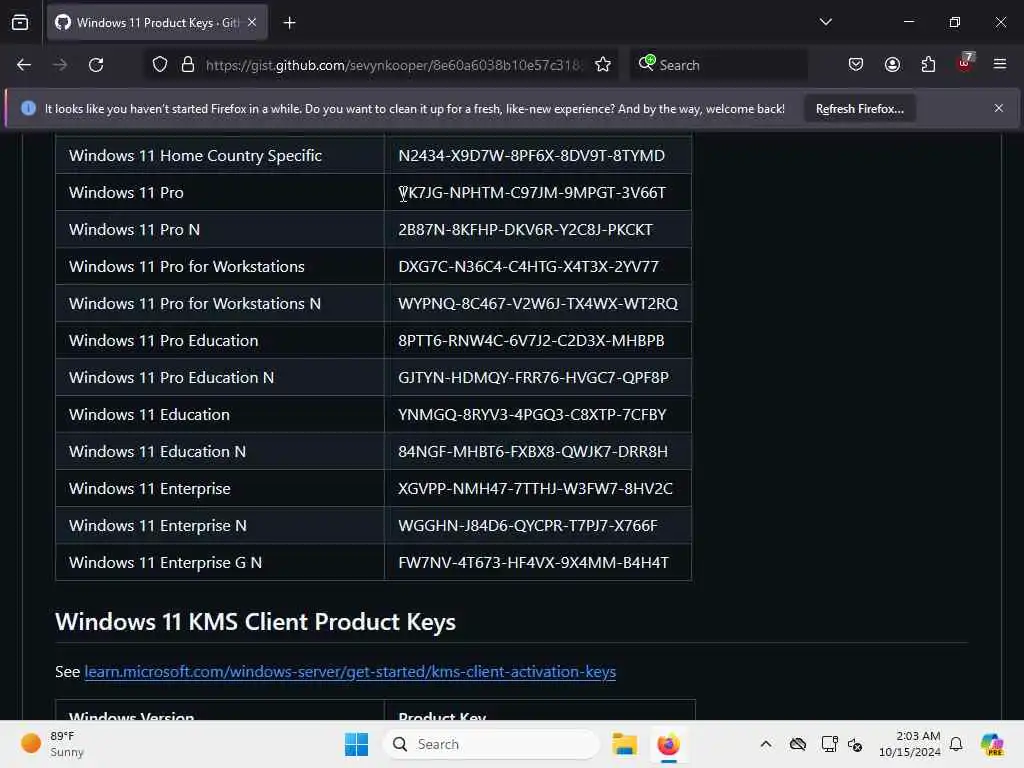
Task: Open the Firefox hamburger menu
Action: tap(1000, 65)
